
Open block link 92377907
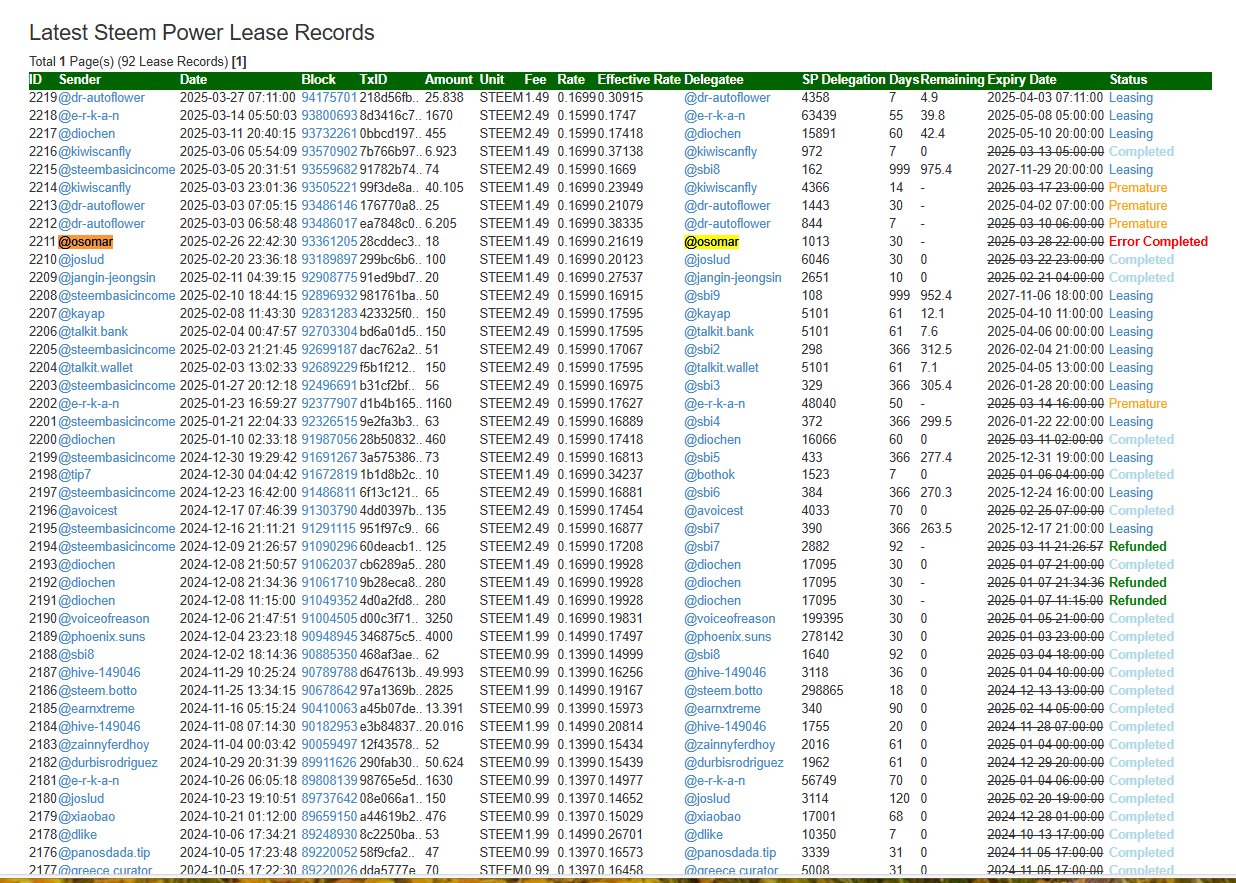coord(329,404)
